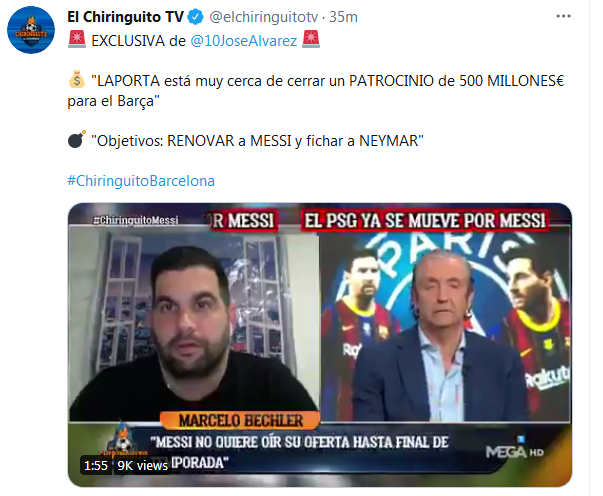The image size is (603, 496).
Task: Click the MARCELO BECHLER name banner
Action: [240, 420]
